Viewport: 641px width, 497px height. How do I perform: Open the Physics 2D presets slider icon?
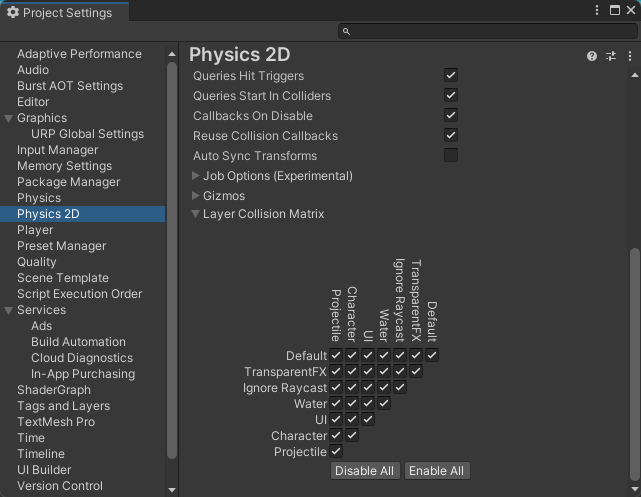611,56
